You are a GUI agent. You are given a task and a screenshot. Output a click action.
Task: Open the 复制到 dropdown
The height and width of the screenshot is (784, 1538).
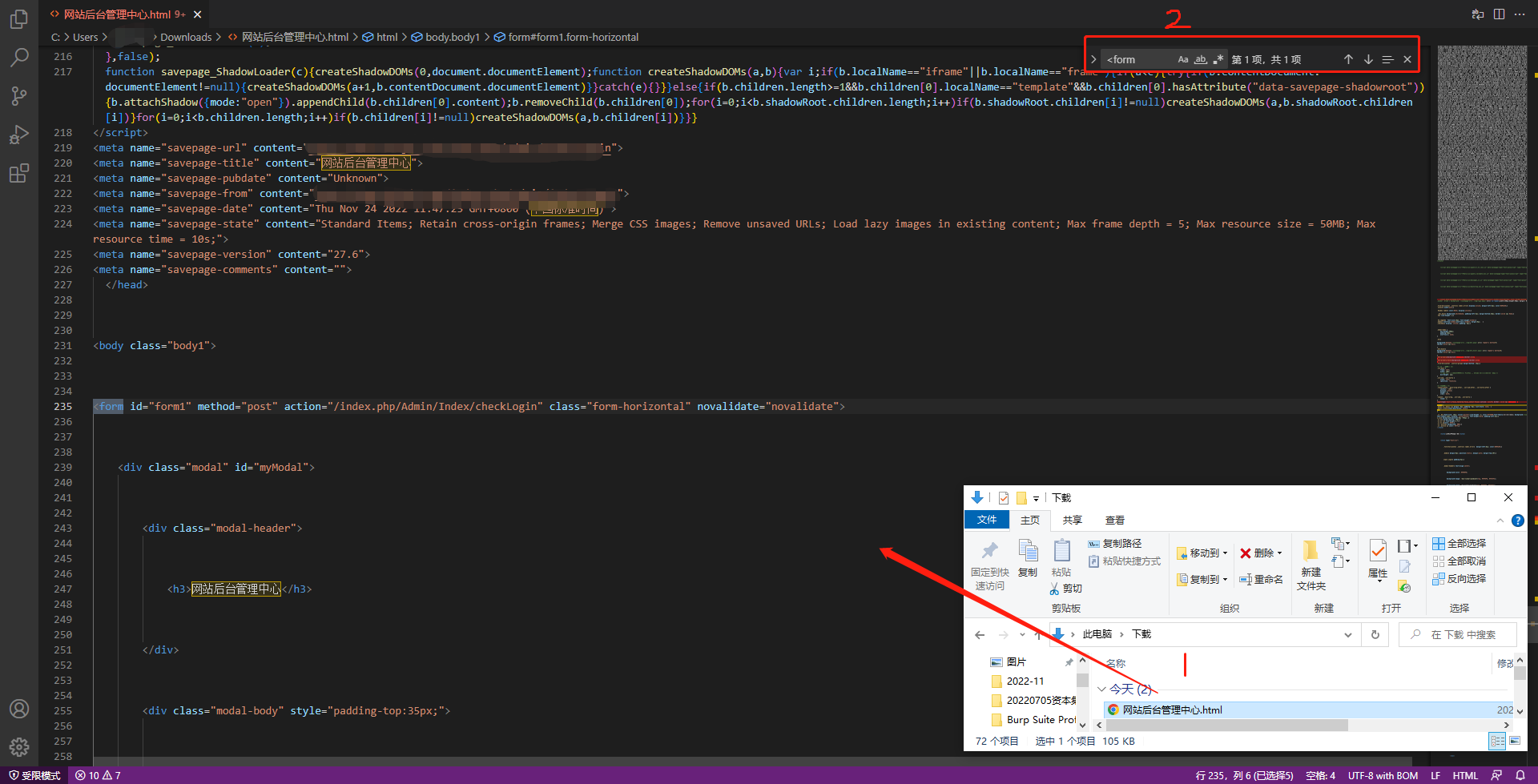[1202, 579]
